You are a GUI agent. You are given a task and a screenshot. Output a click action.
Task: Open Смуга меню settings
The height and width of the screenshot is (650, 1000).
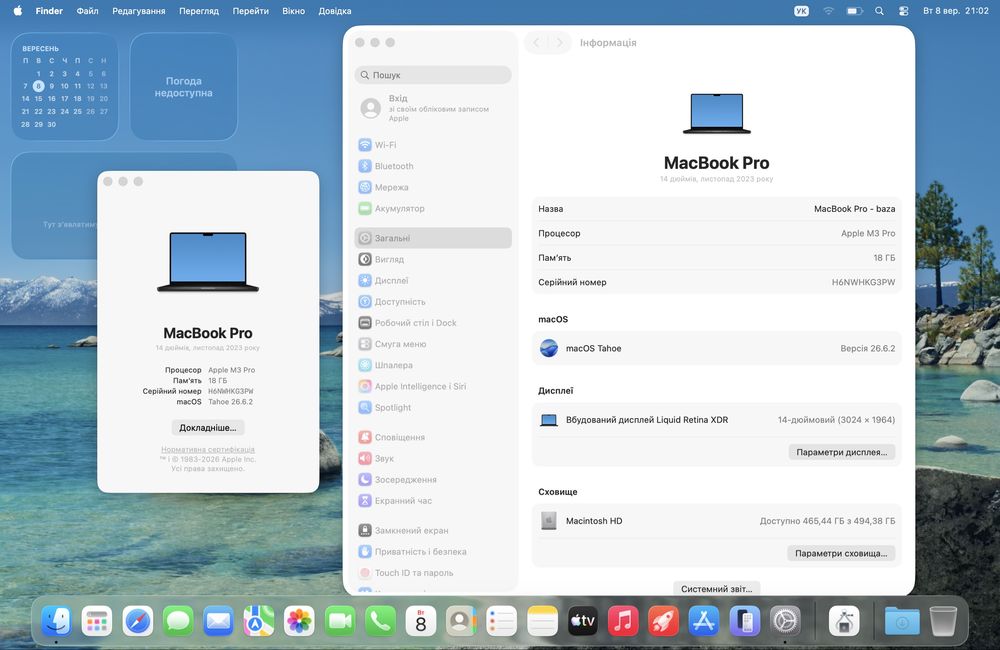[433, 344]
